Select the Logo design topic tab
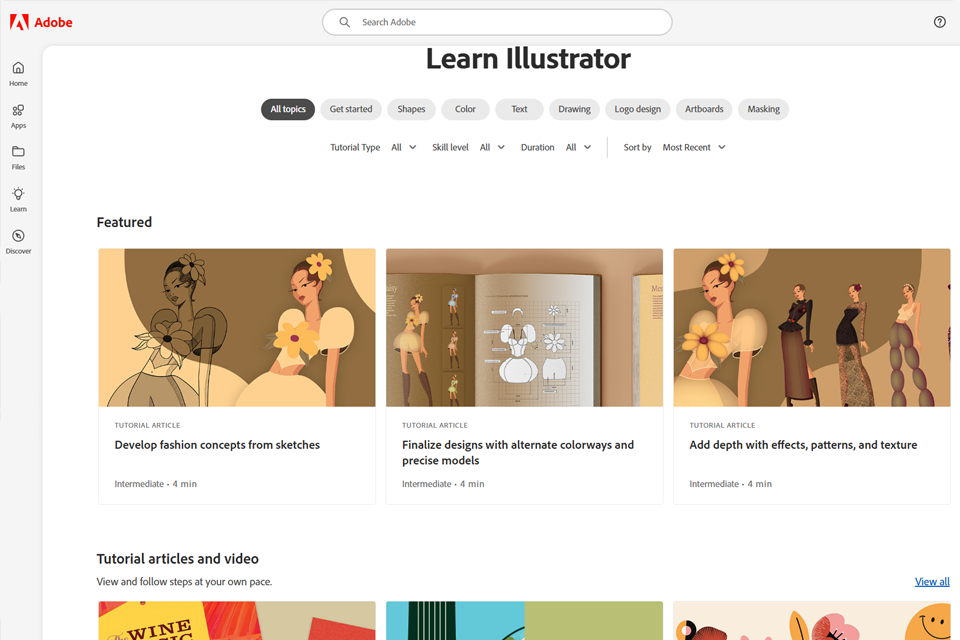The image size is (960, 640). [x=637, y=109]
